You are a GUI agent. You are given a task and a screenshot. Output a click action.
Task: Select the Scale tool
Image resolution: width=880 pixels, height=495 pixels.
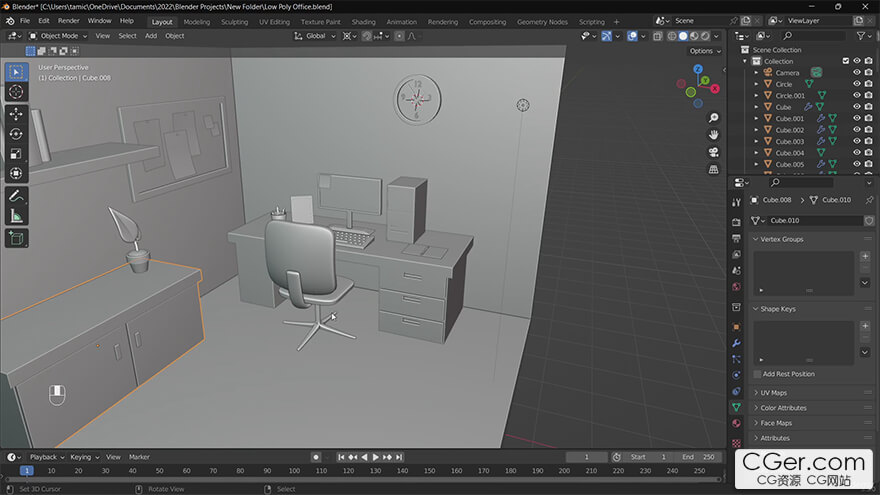click(16, 154)
